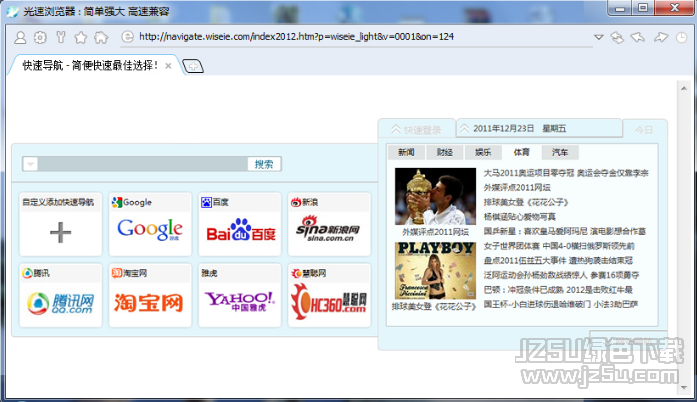Open a new tab with plus button

coord(193,66)
